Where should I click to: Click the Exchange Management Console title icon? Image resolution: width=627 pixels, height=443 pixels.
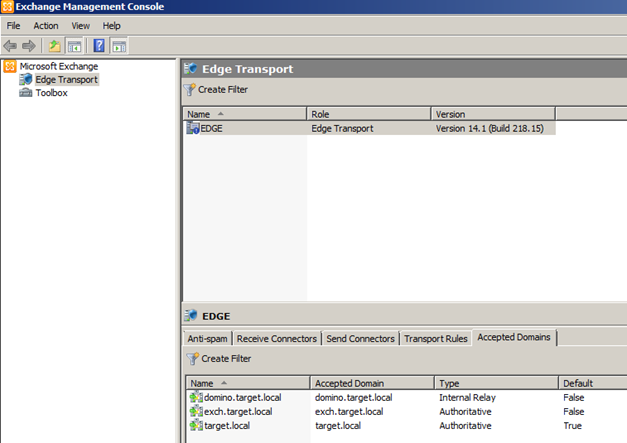7,6
